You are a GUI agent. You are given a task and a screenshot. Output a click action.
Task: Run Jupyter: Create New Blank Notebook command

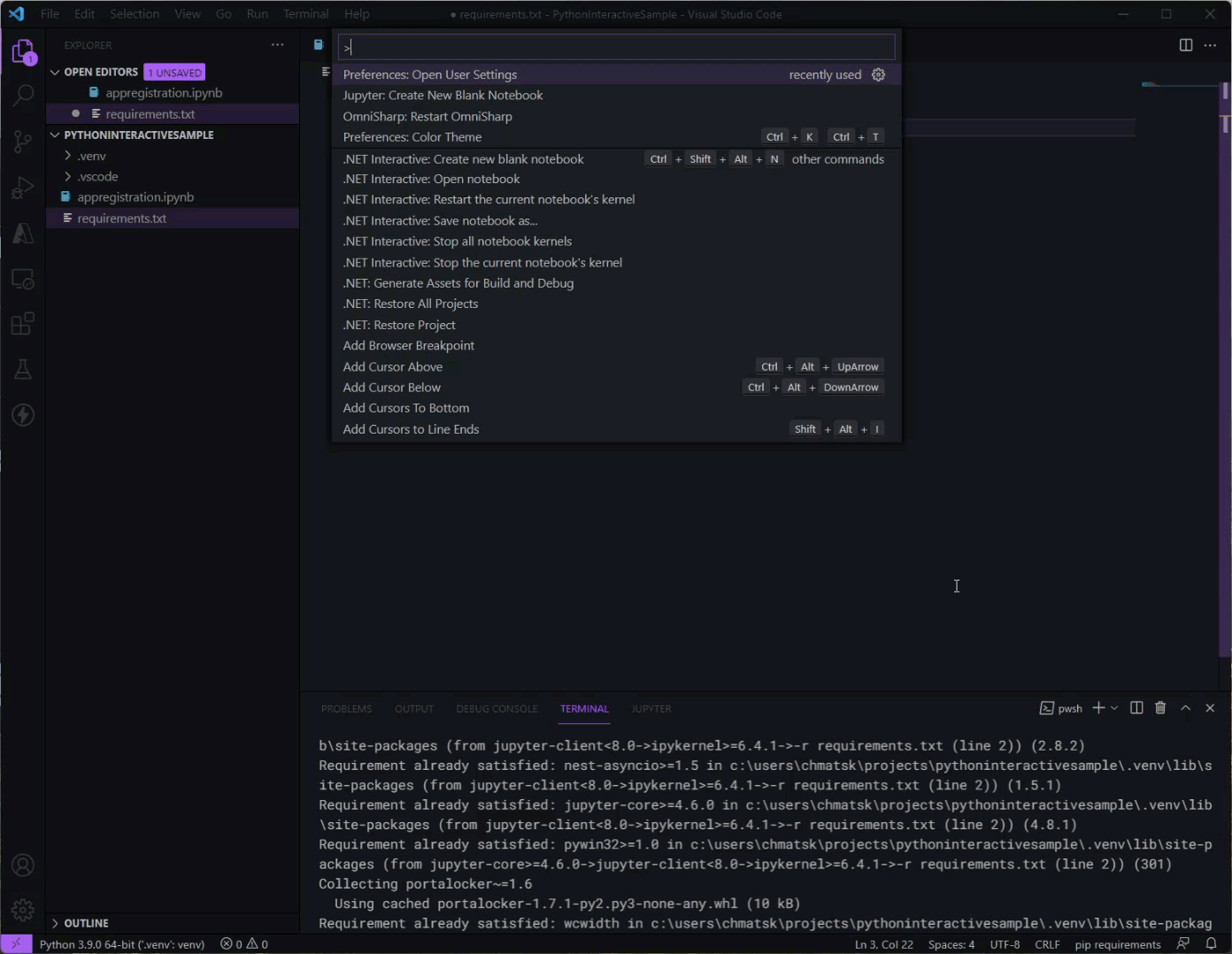(x=443, y=96)
